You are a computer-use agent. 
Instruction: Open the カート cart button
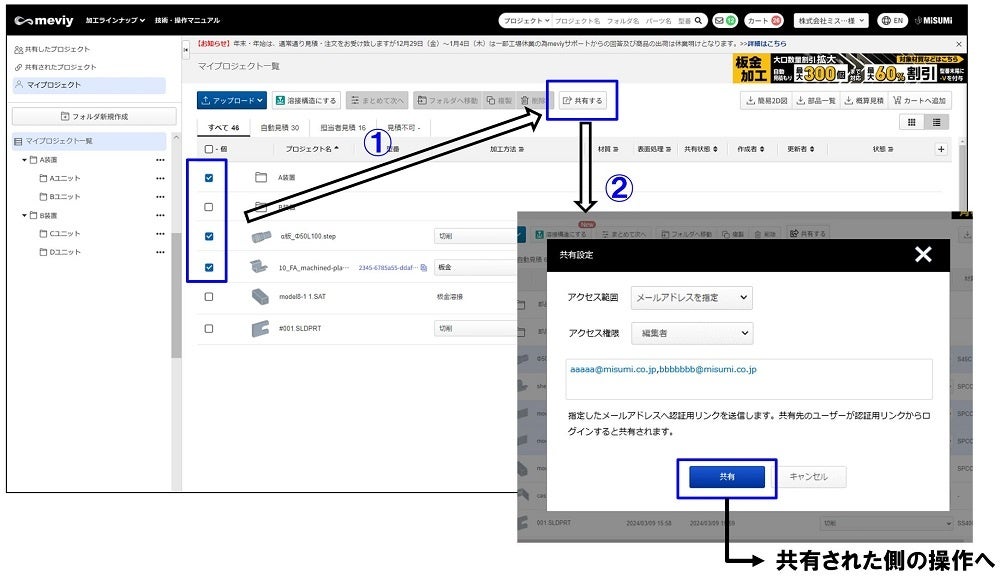(764, 20)
